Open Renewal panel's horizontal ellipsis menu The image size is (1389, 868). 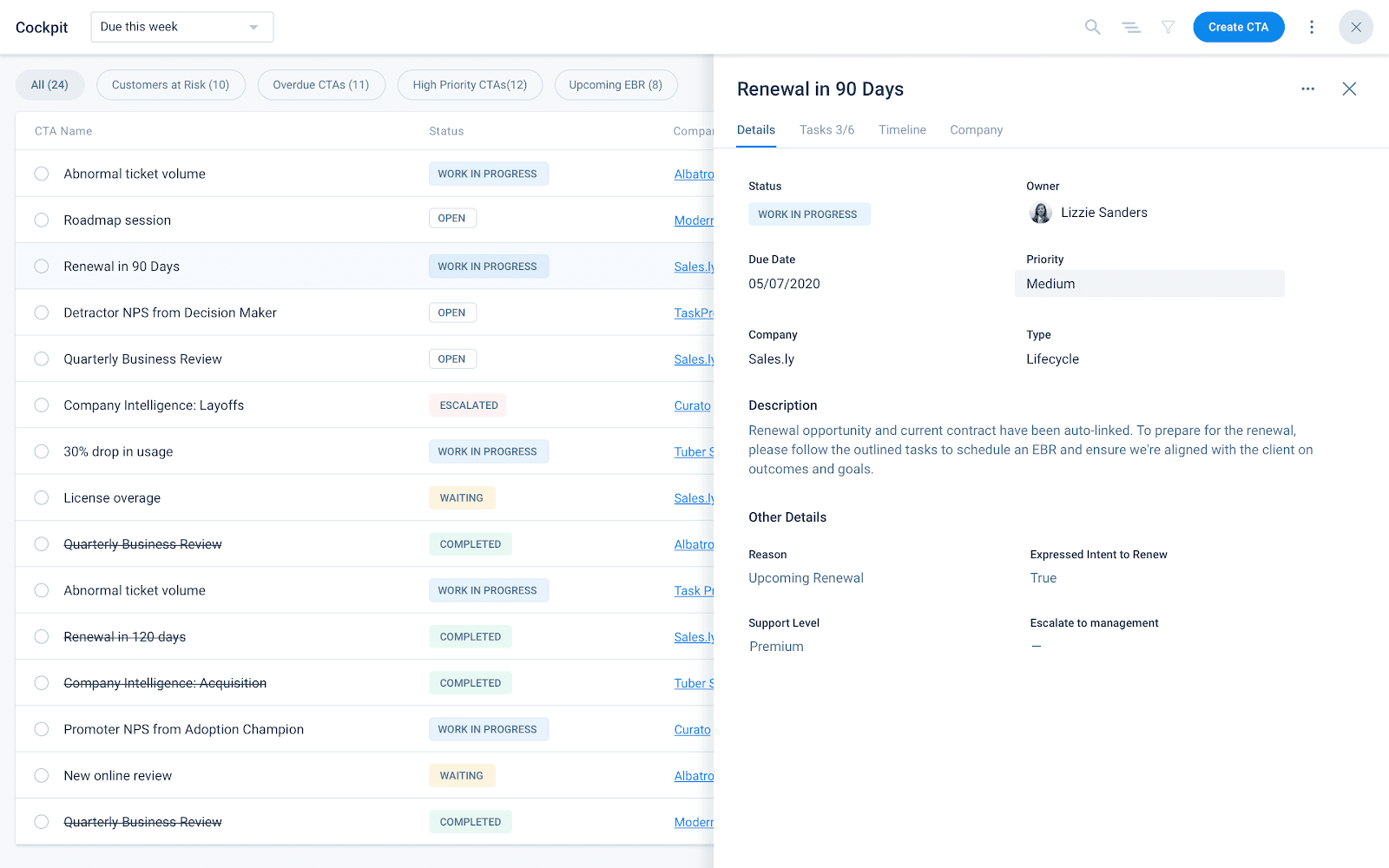[1307, 89]
